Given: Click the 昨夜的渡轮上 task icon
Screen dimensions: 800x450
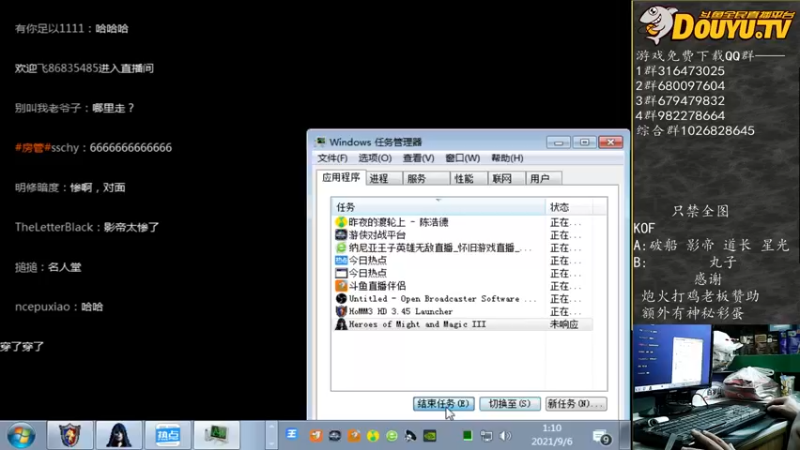Looking at the screenshot, I should 341,222.
